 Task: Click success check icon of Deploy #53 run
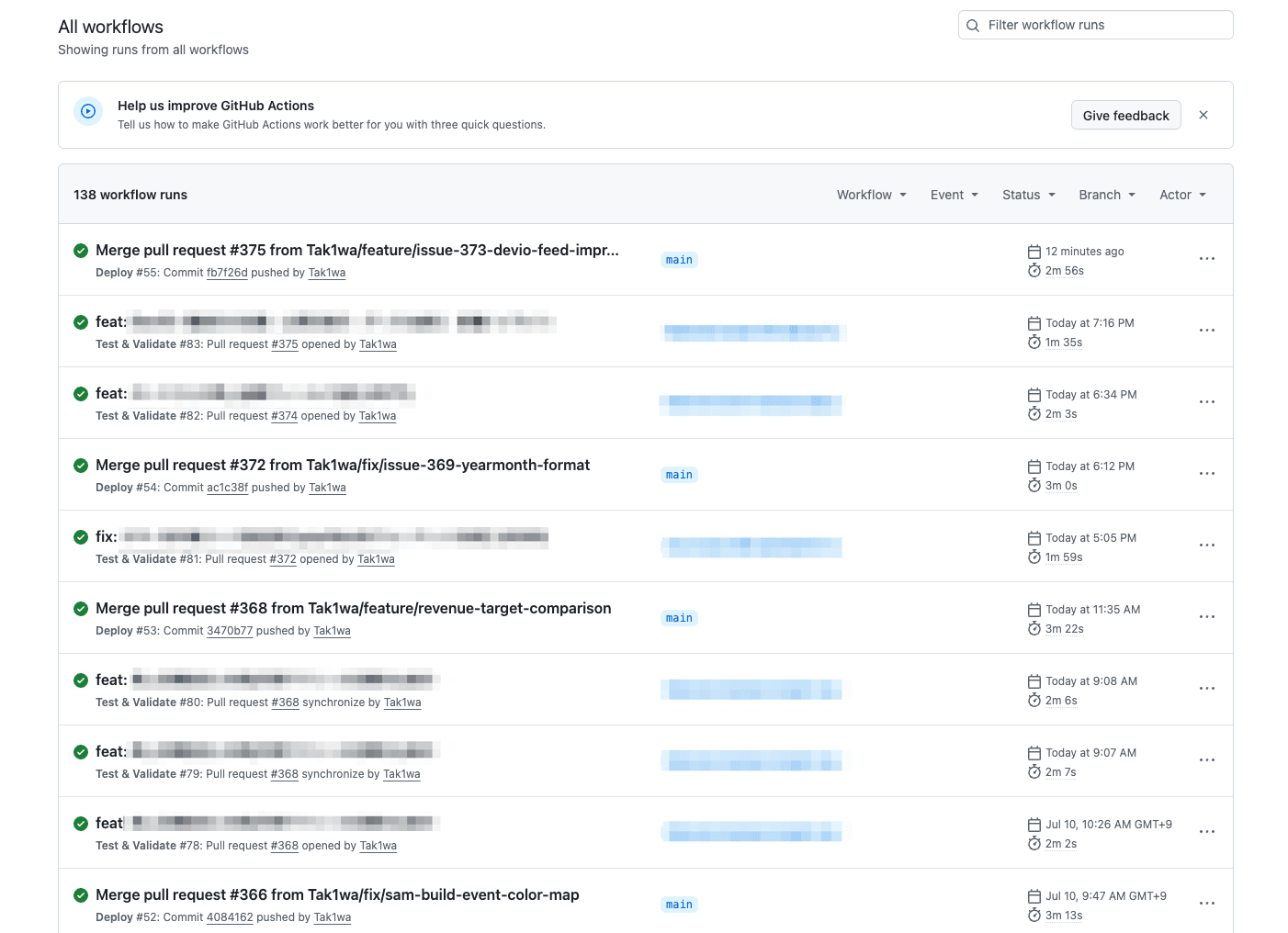coord(81,609)
